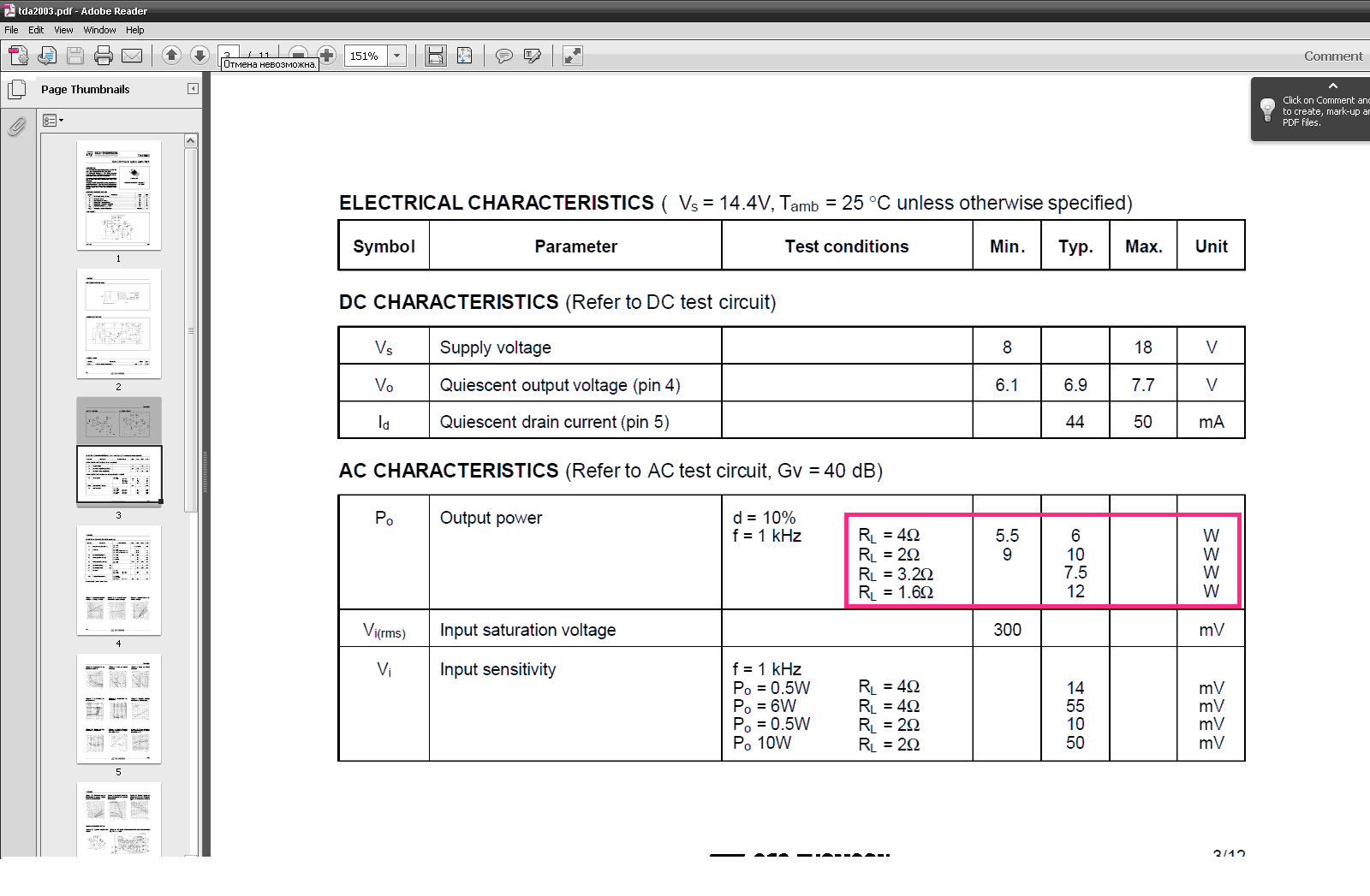Open the Comment pane
Image resolution: width=1370 pixels, height=896 pixels.
1333,56
